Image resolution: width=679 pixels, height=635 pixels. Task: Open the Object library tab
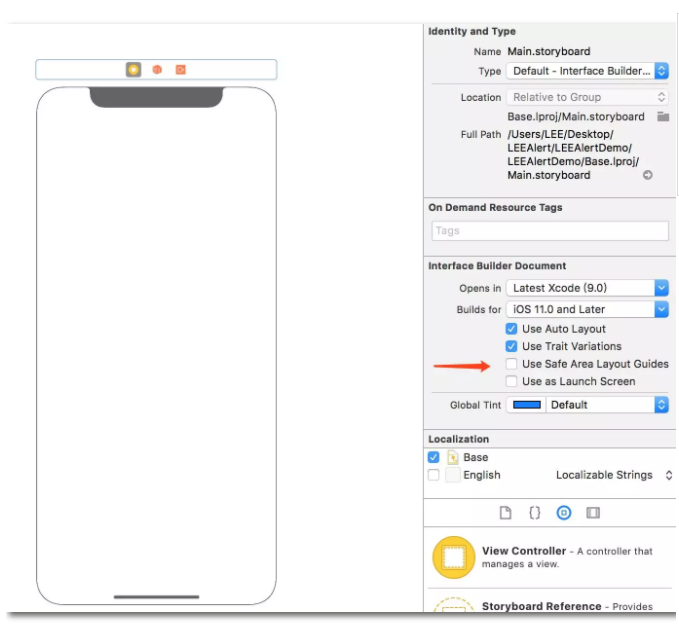coord(563,513)
